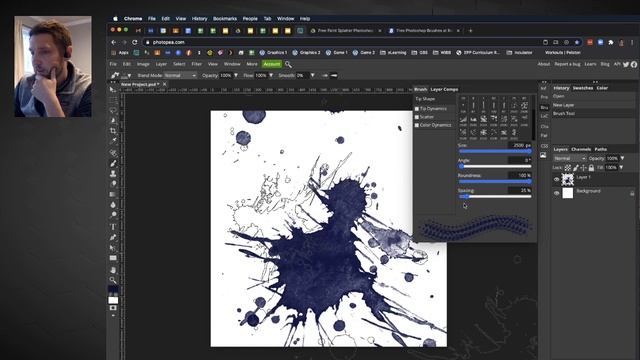Toggle Quick Mask mode icon
The height and width of the screenshot is (360, 640).
pyautogui.click(x=113, y=308)
